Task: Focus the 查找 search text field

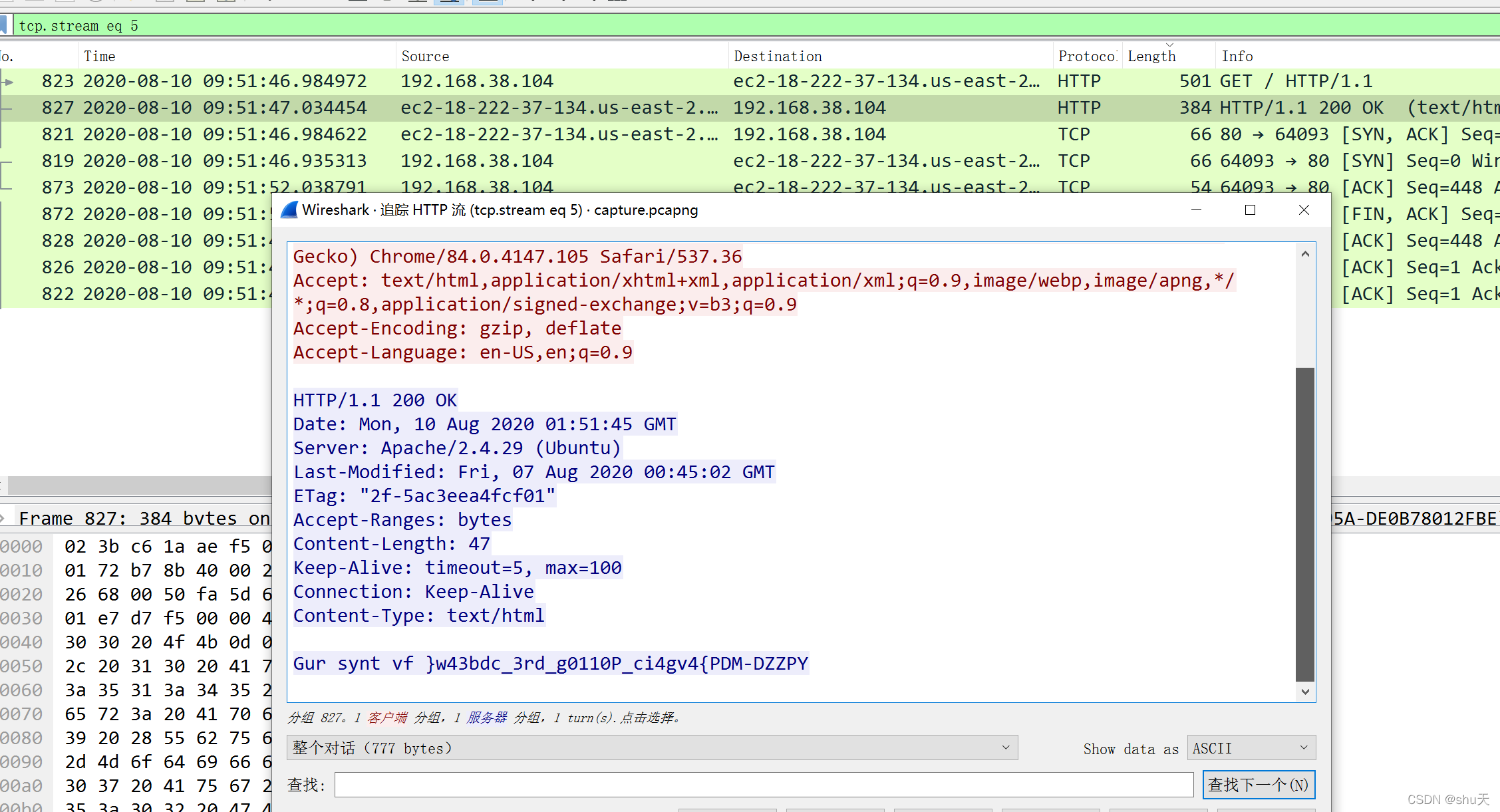Action: [764, 785]
